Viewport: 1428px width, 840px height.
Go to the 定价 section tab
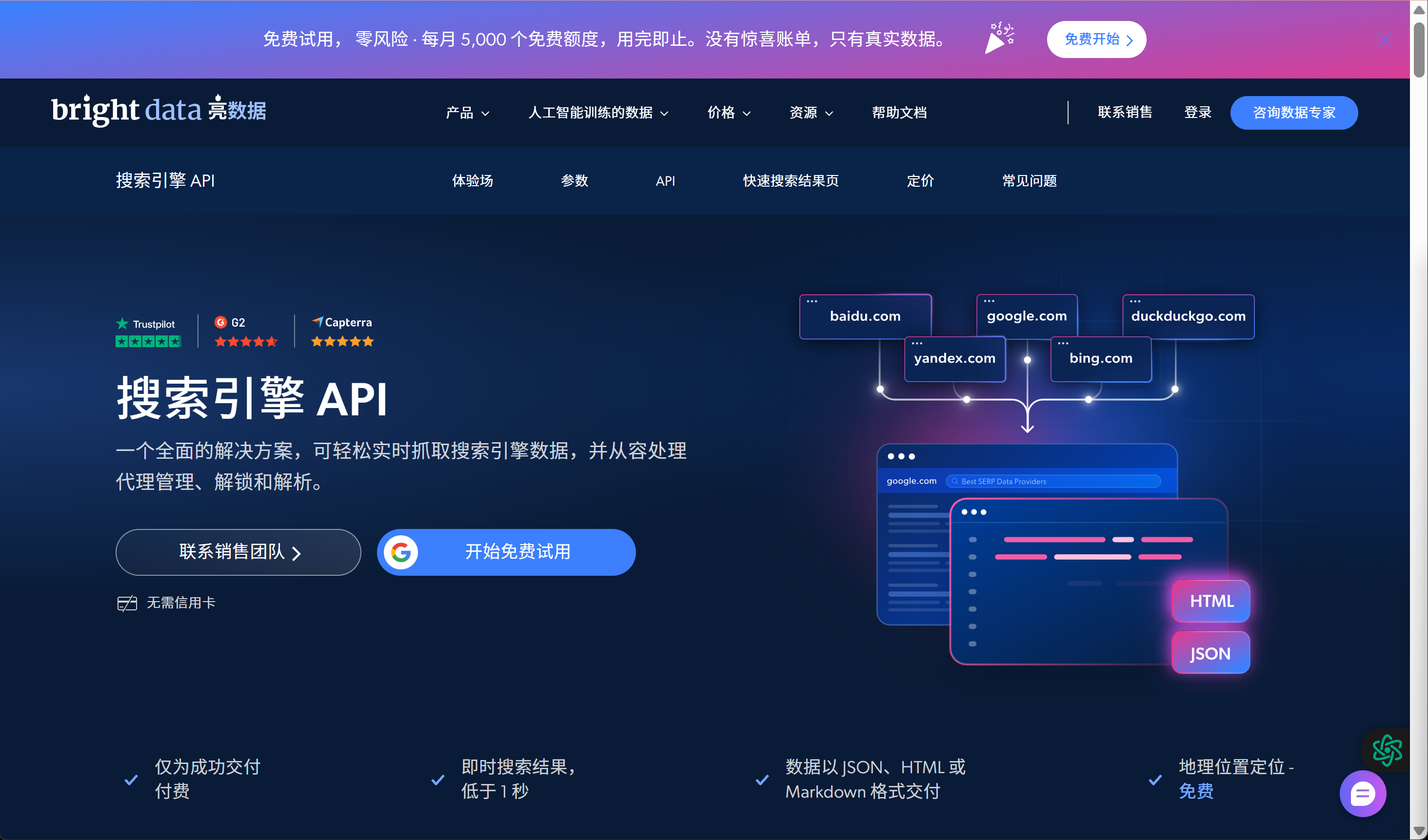920,181
